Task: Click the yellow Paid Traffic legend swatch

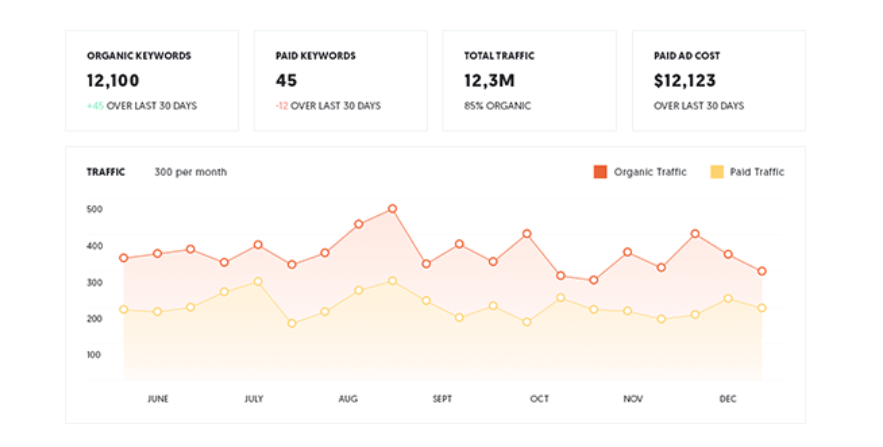Action: pyautogui.click(x=716, y=172)
